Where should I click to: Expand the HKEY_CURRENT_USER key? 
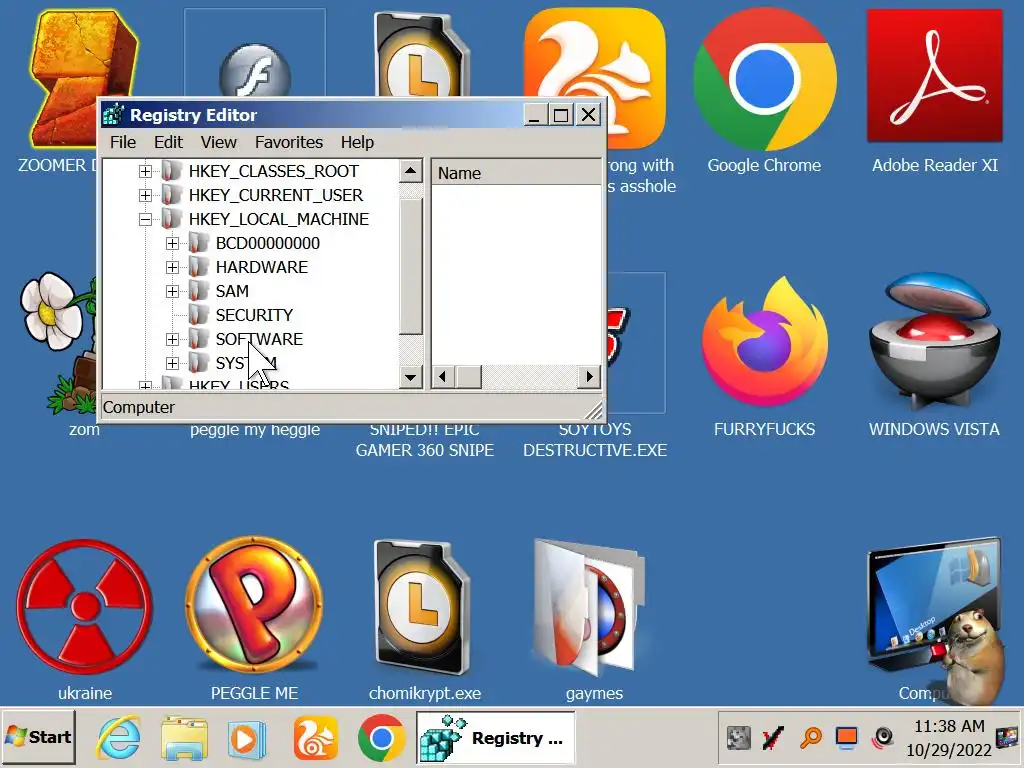coord(145,195)
